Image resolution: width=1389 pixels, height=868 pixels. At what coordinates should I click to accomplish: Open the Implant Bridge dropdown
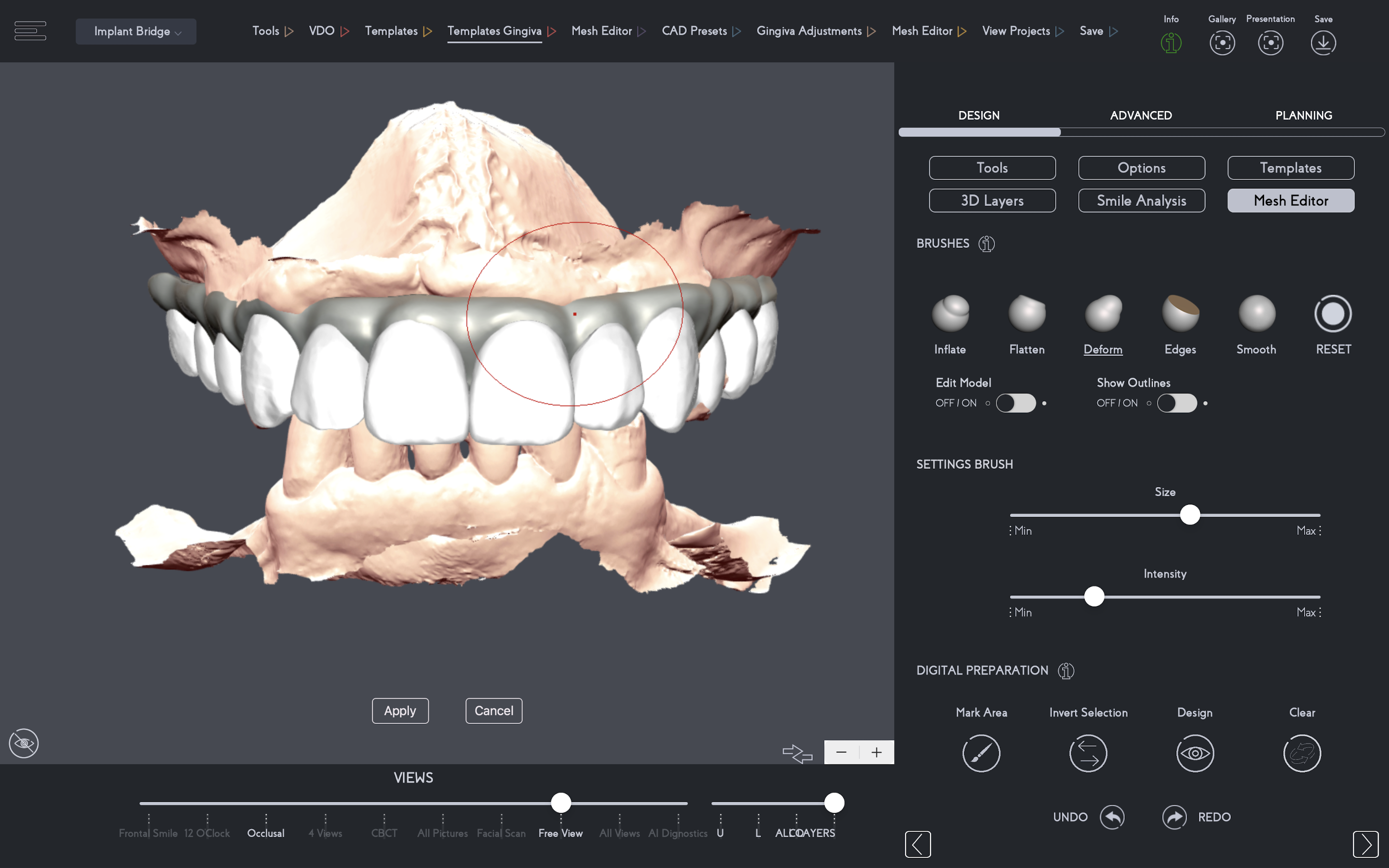pyautogui.click(x=136, y=31)
